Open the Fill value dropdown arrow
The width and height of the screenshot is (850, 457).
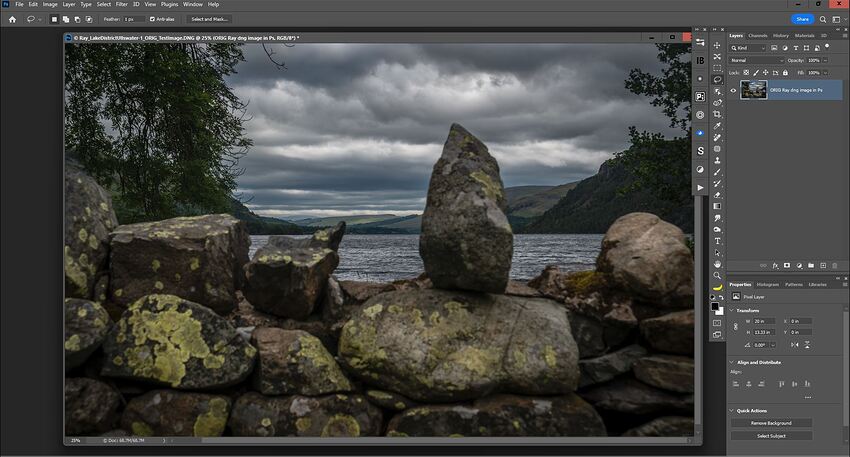click(826, 73)
